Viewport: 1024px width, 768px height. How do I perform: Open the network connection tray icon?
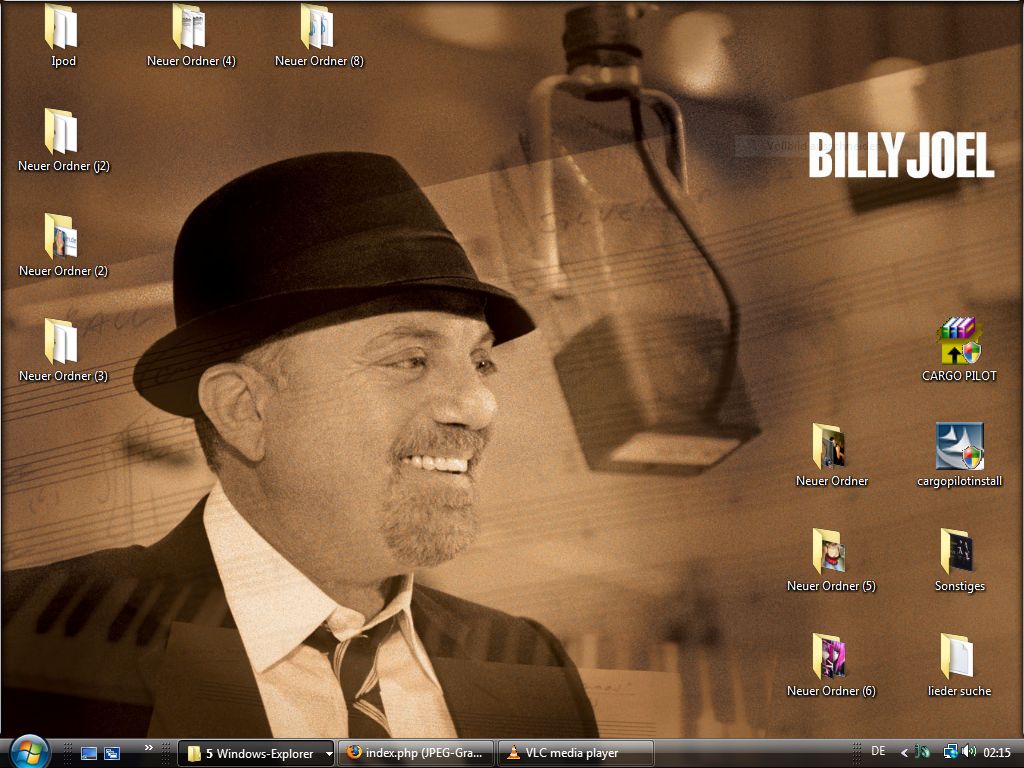click(x=950, y=752)
